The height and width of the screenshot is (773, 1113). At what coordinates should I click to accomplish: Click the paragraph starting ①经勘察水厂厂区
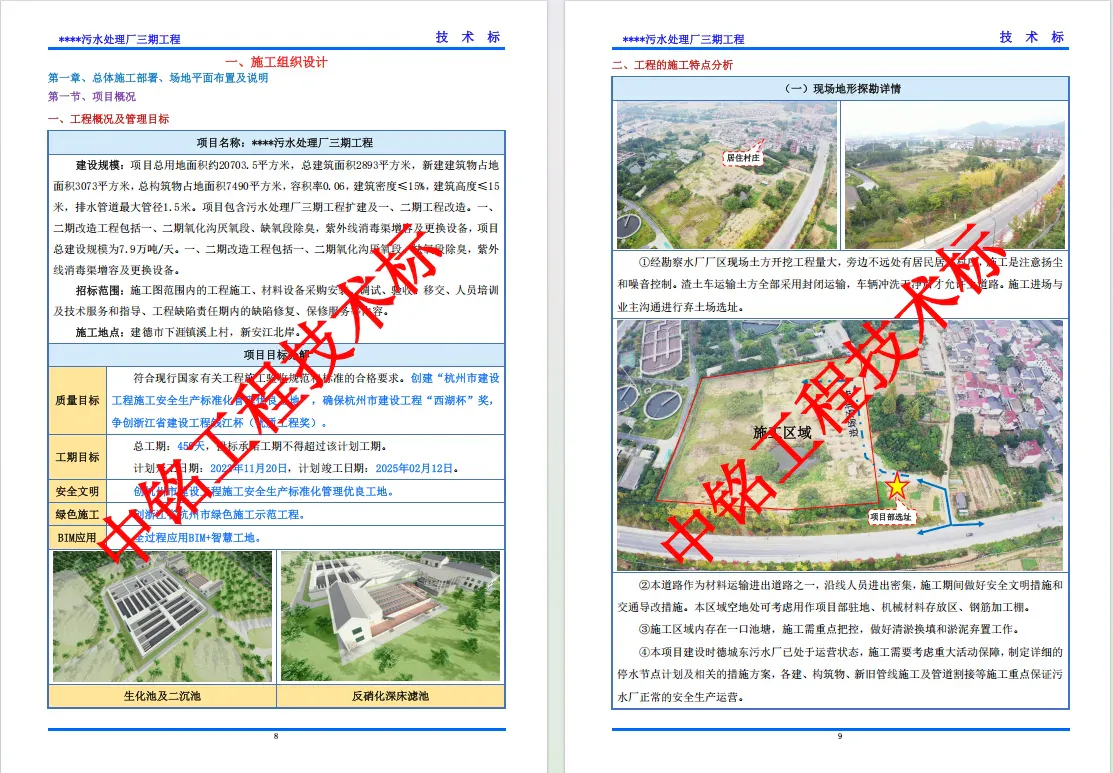coord(840,285)
